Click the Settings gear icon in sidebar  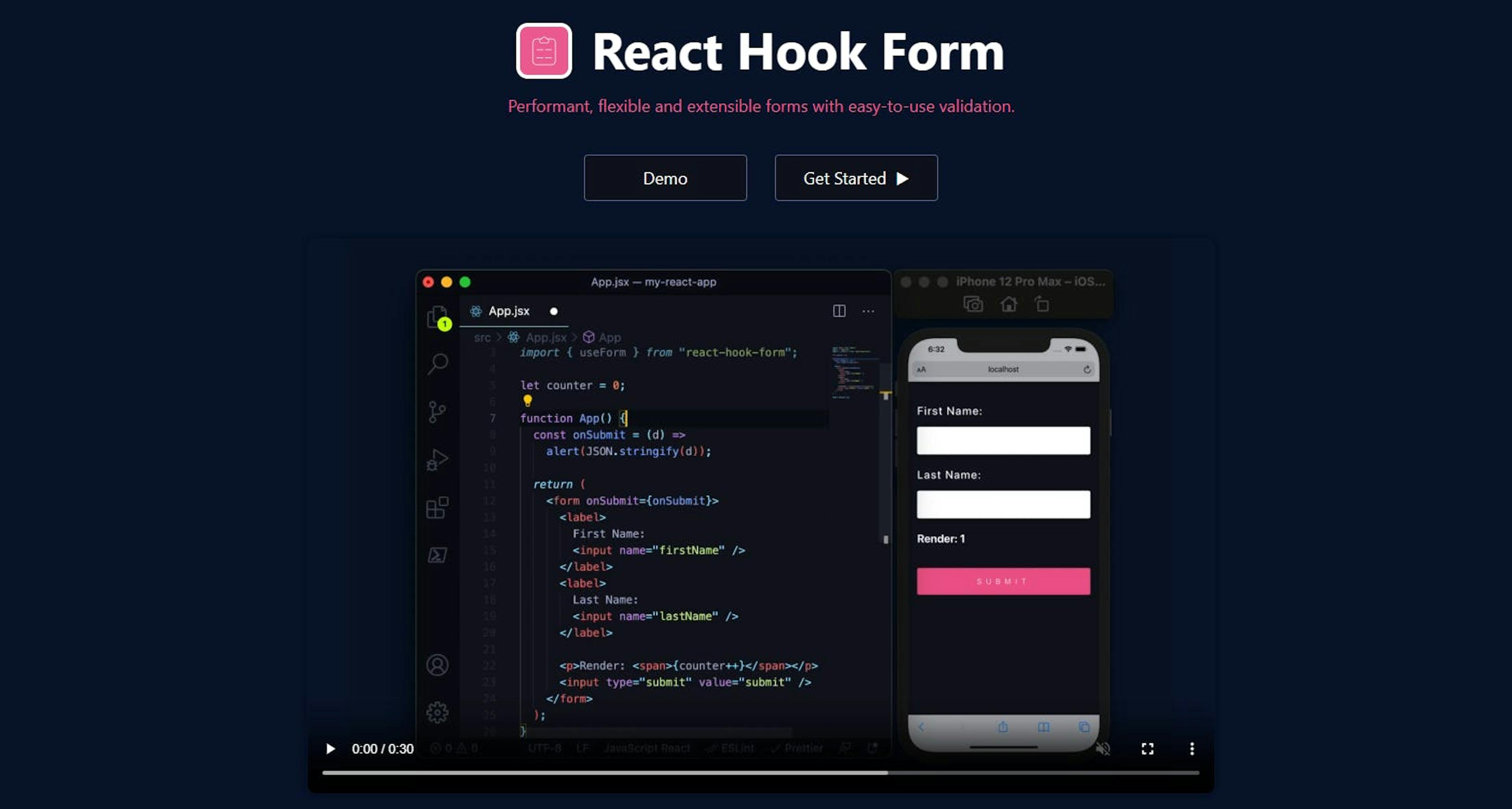click(438, 712)
